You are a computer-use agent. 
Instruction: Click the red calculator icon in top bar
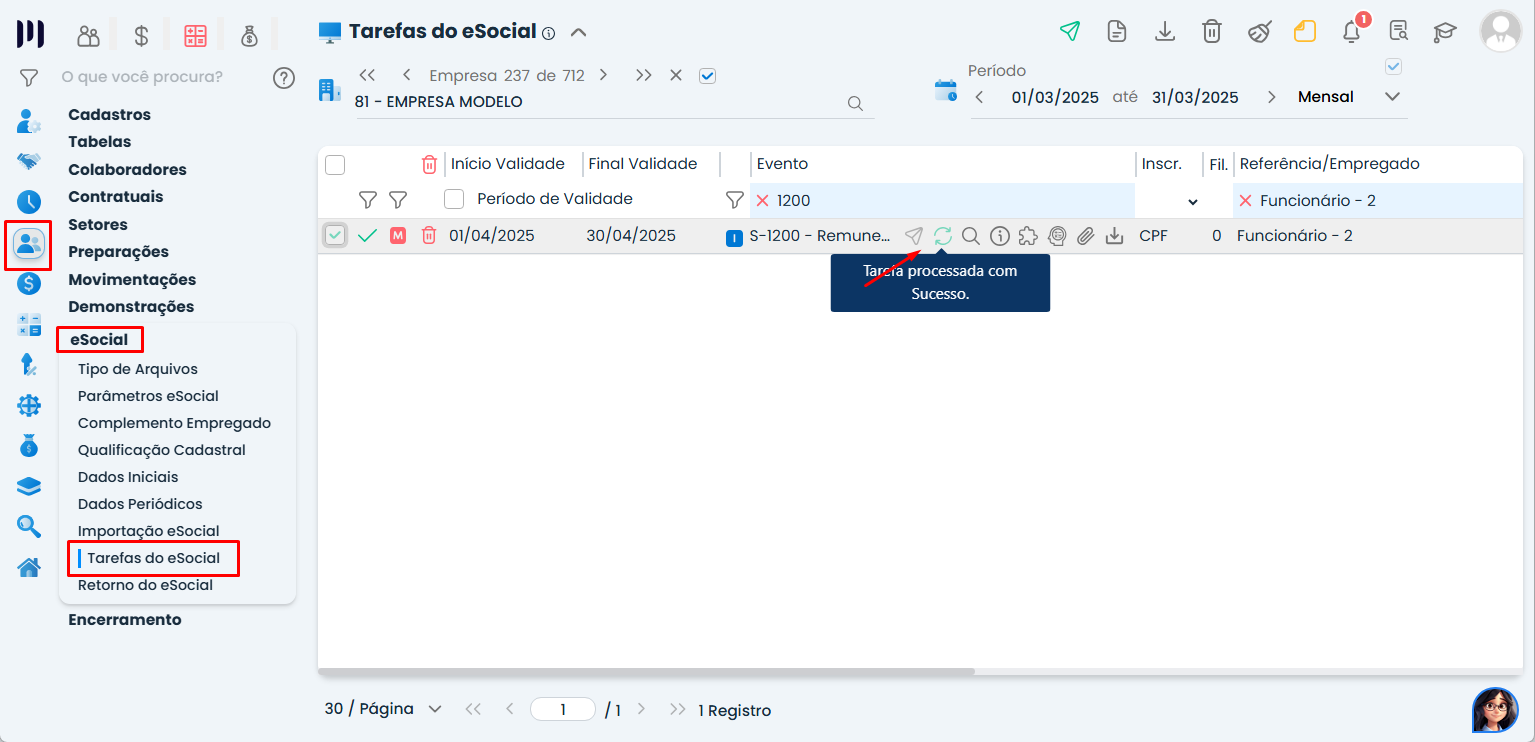[x=195, y=36]
